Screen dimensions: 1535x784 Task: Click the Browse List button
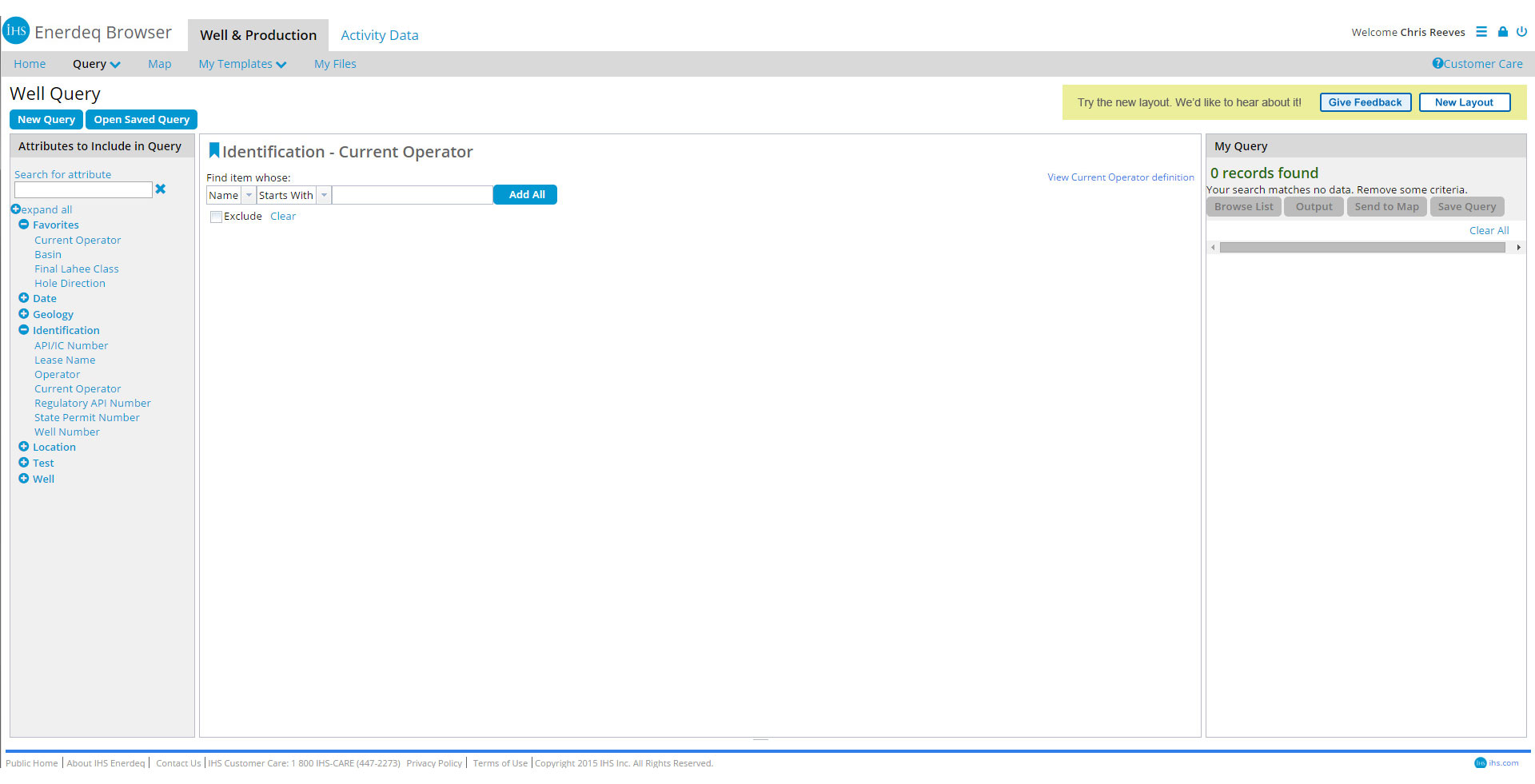click(1244, 206)
